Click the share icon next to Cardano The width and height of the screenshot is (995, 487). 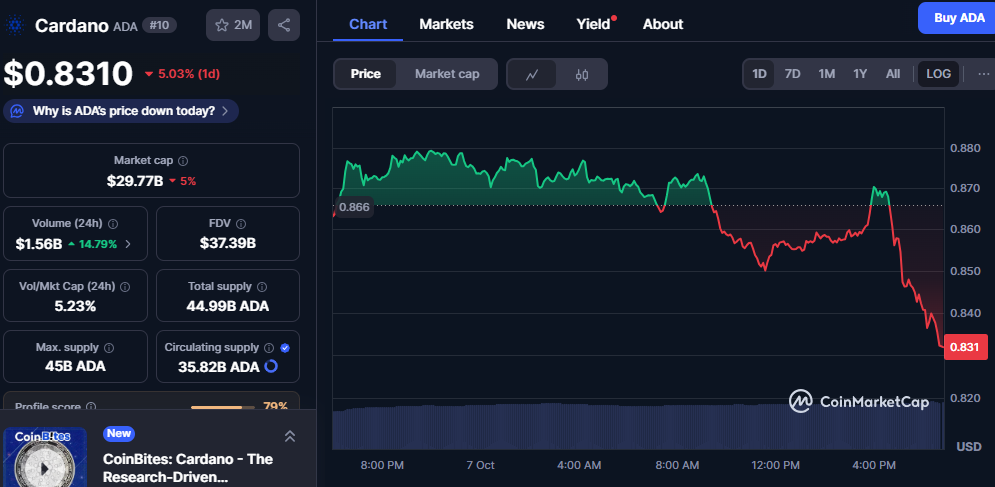pos(284,25)
